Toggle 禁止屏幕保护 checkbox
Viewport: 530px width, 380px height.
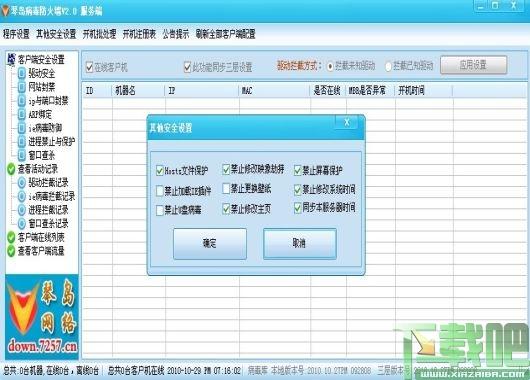(x=297, y=170)
